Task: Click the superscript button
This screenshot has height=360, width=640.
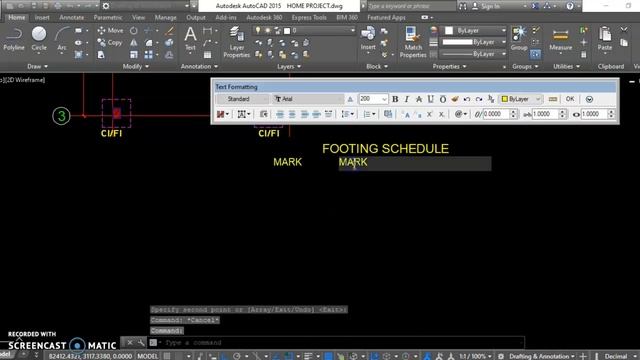Action: coord(429,114)
